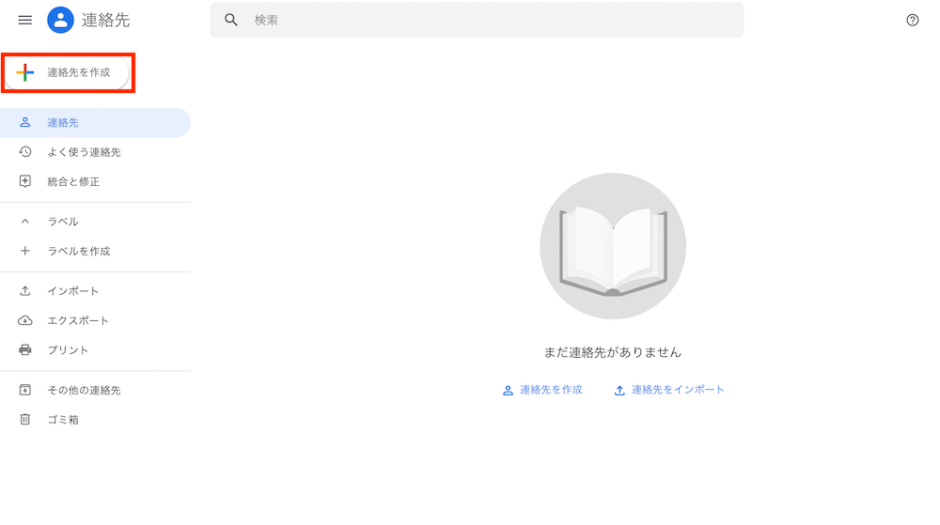940x525 pixels.
Task: Click the printer icon beside プリント
Action: (26, 350)
